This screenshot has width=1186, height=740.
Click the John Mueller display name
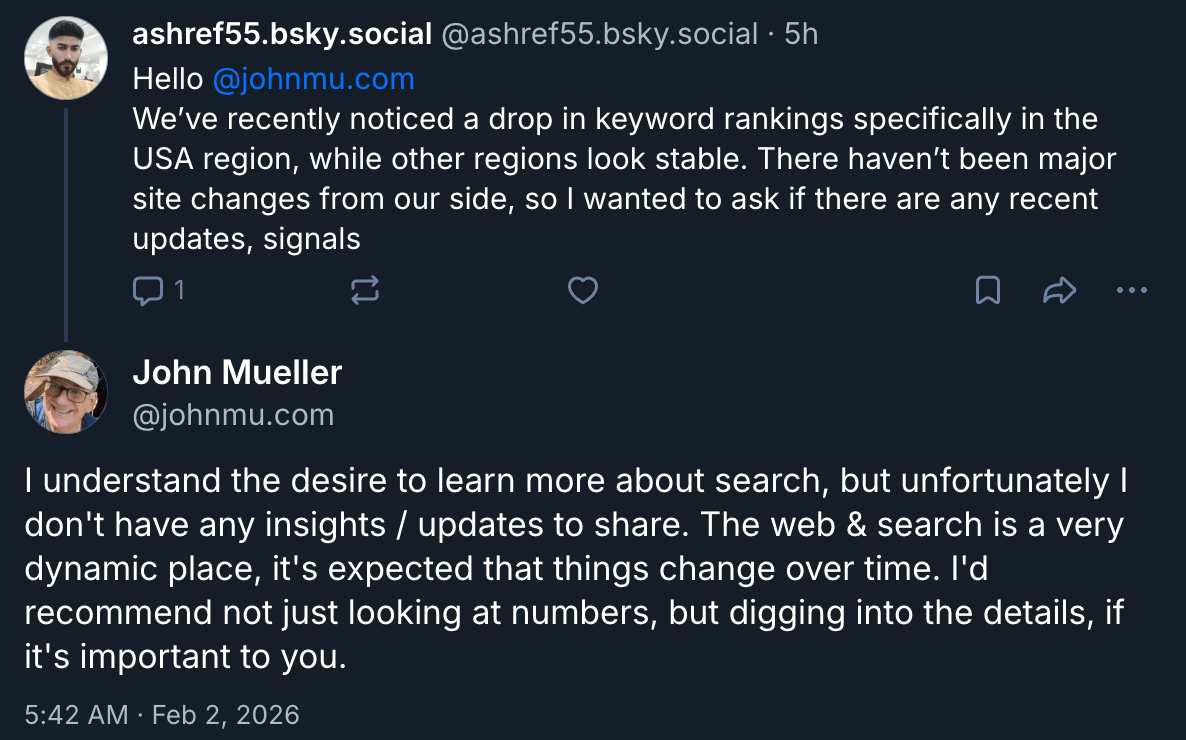(237, 373)
